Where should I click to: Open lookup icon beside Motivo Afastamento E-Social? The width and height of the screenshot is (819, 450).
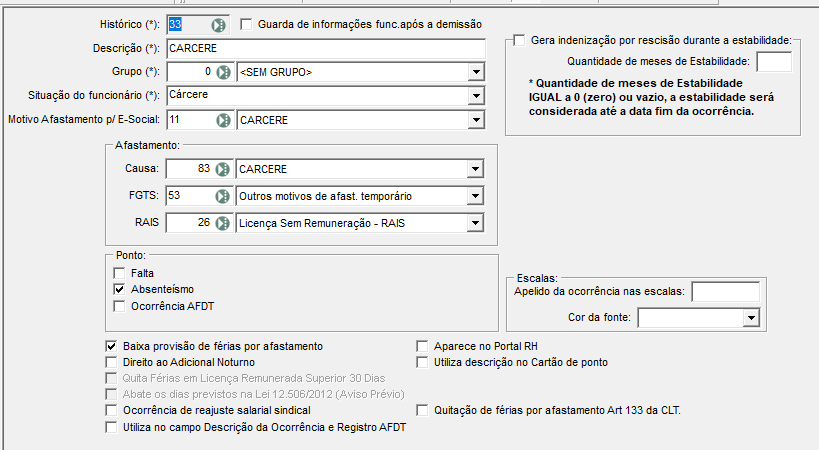tap(224, 120)
